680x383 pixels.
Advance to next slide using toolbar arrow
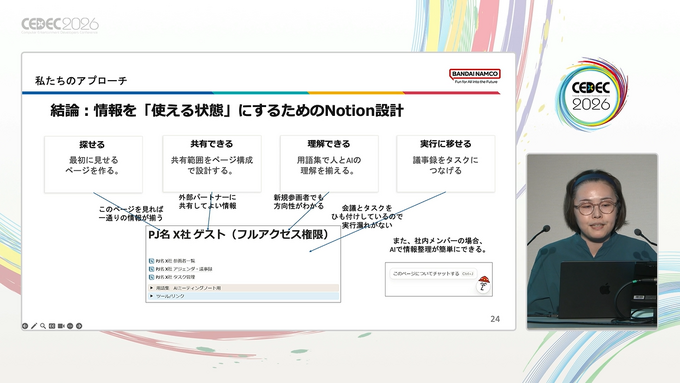click(79, 326)
